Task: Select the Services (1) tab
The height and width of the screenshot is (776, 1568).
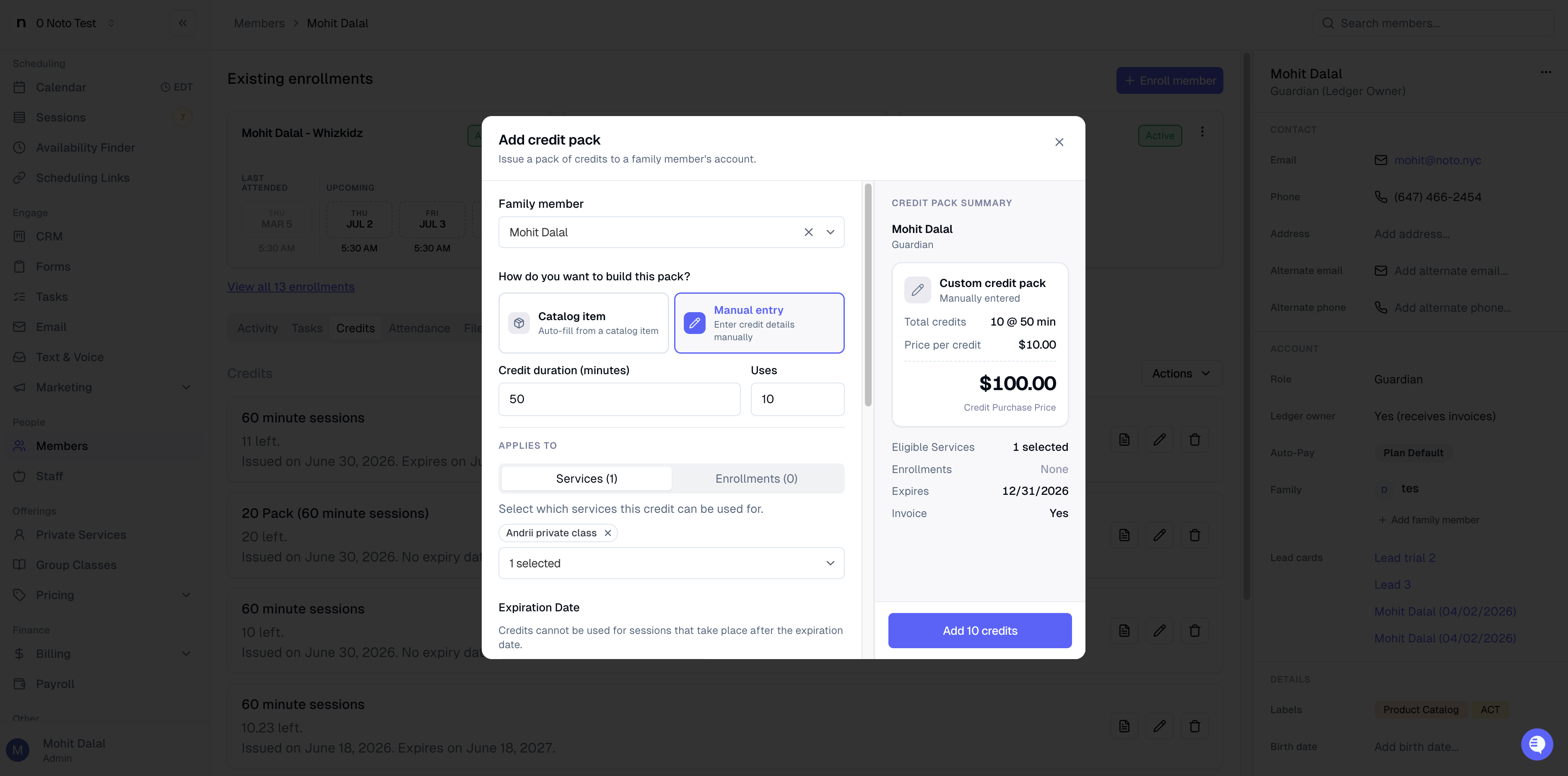Action: pyautogui.click(x=586, y=479)
